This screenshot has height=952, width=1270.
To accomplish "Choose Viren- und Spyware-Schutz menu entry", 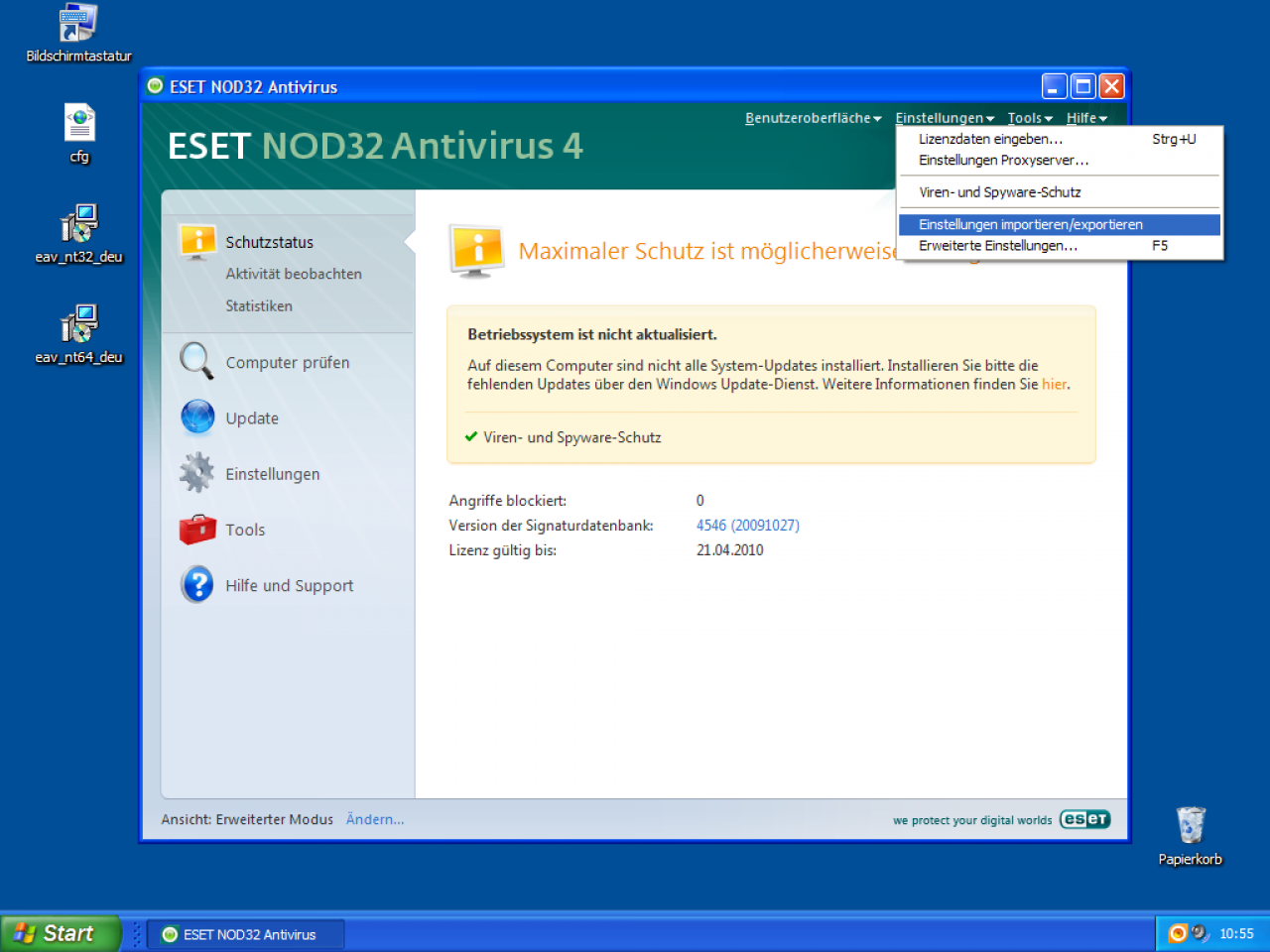I will coord(1060,192).
